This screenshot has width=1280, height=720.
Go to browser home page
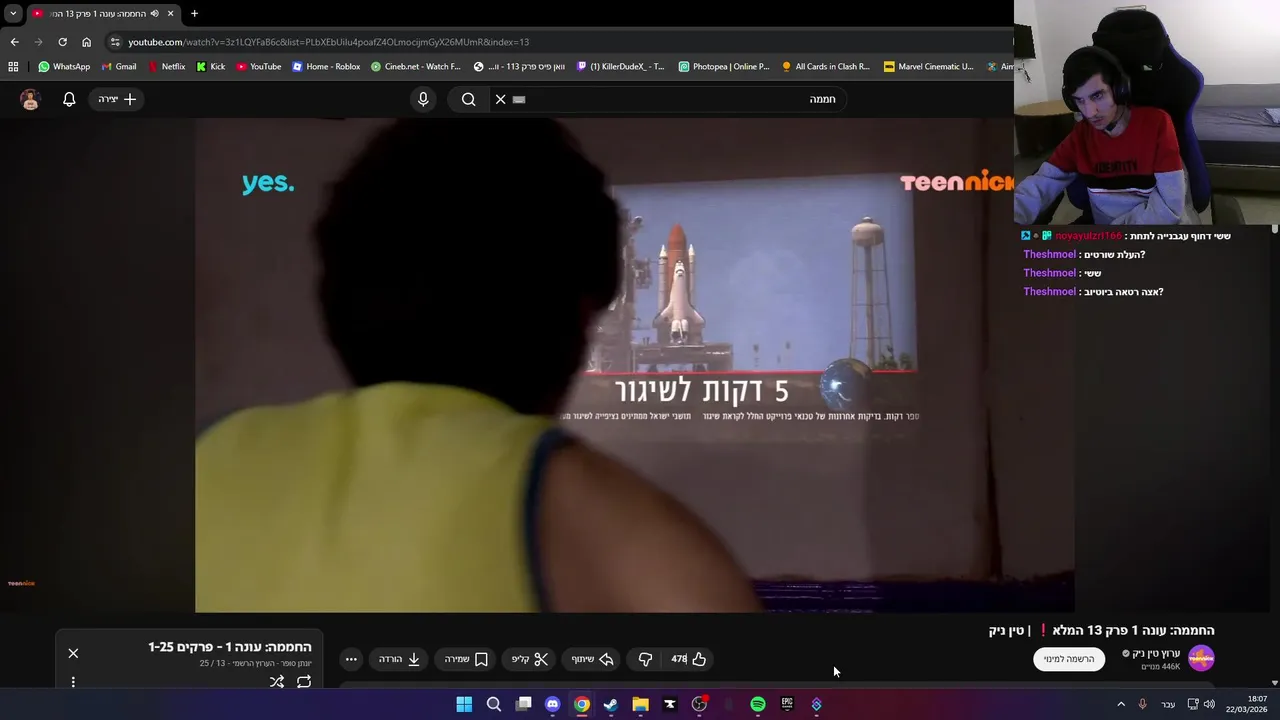(x=86, y=42)
